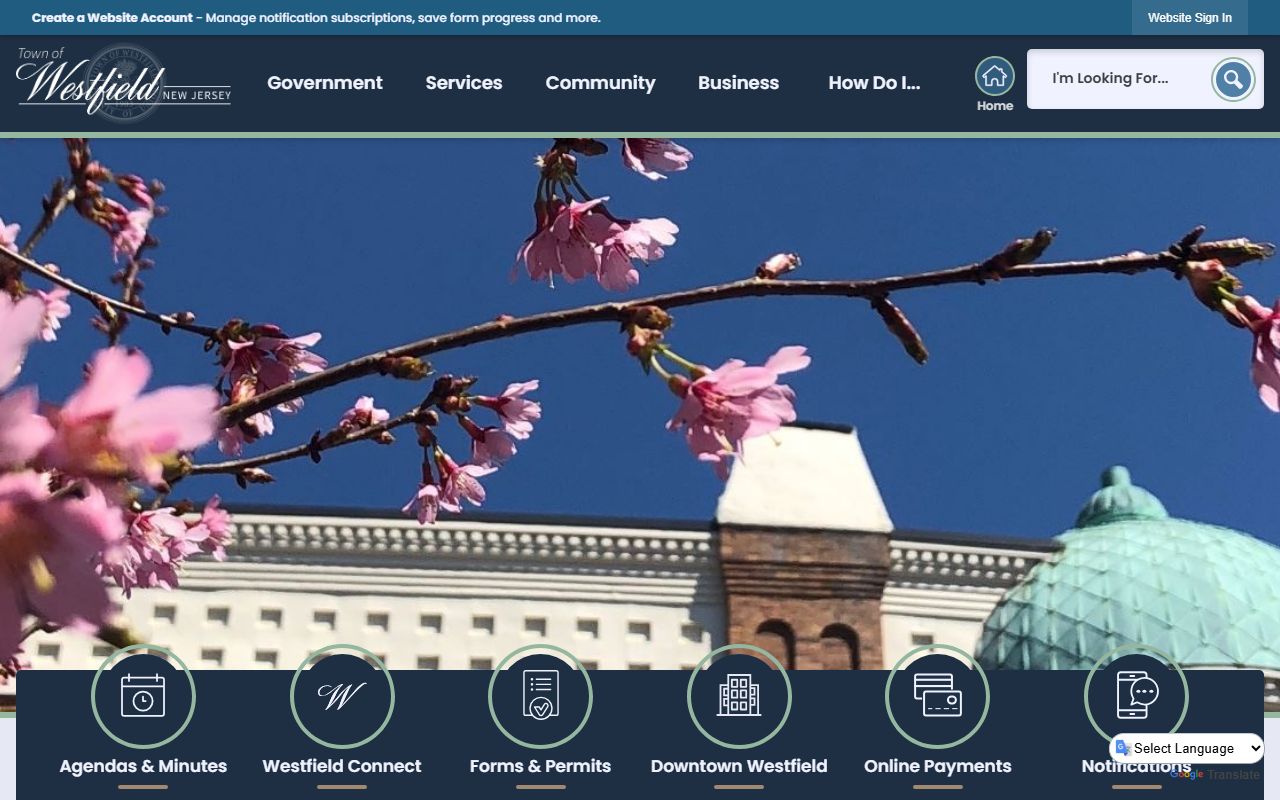Click the Downtown Westfield label
The height and width of the screenshot is (800, 1280).
pyautogui.click(x=739, y=766)
